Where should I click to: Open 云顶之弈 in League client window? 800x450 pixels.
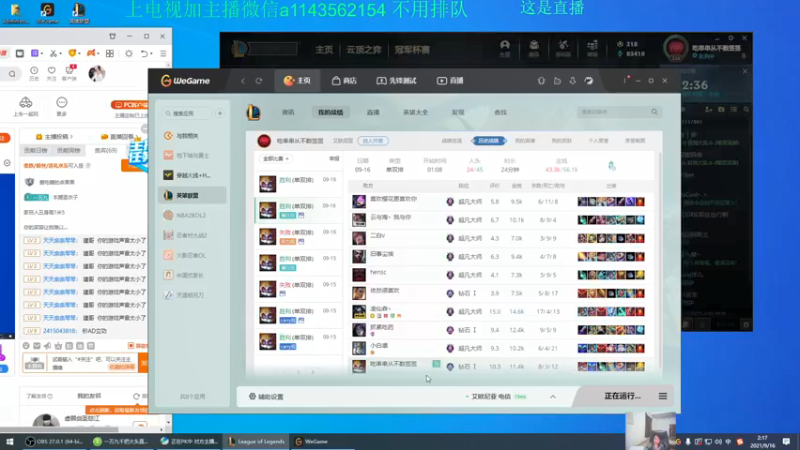[x=364, y=49]
